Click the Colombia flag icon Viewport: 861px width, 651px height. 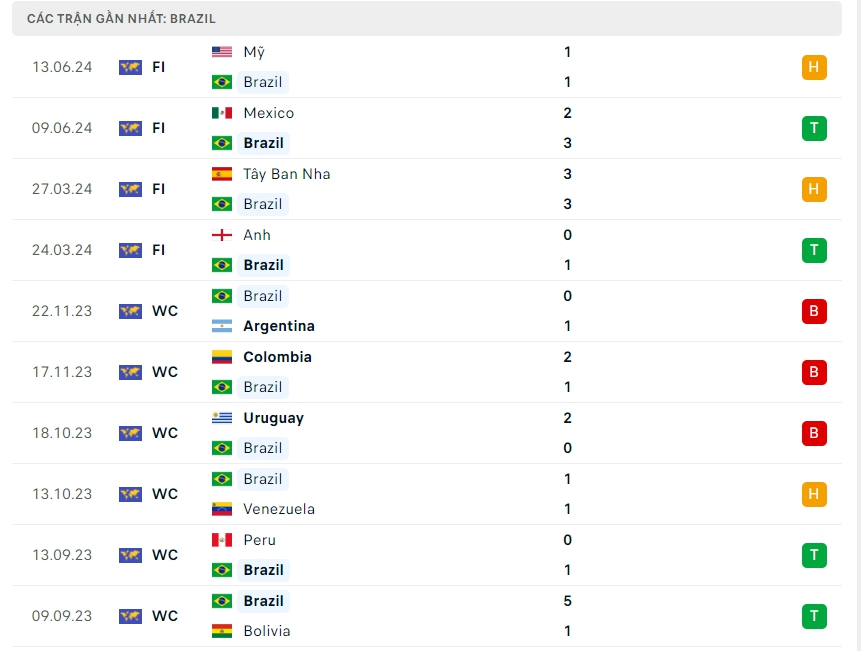(222, 357)
